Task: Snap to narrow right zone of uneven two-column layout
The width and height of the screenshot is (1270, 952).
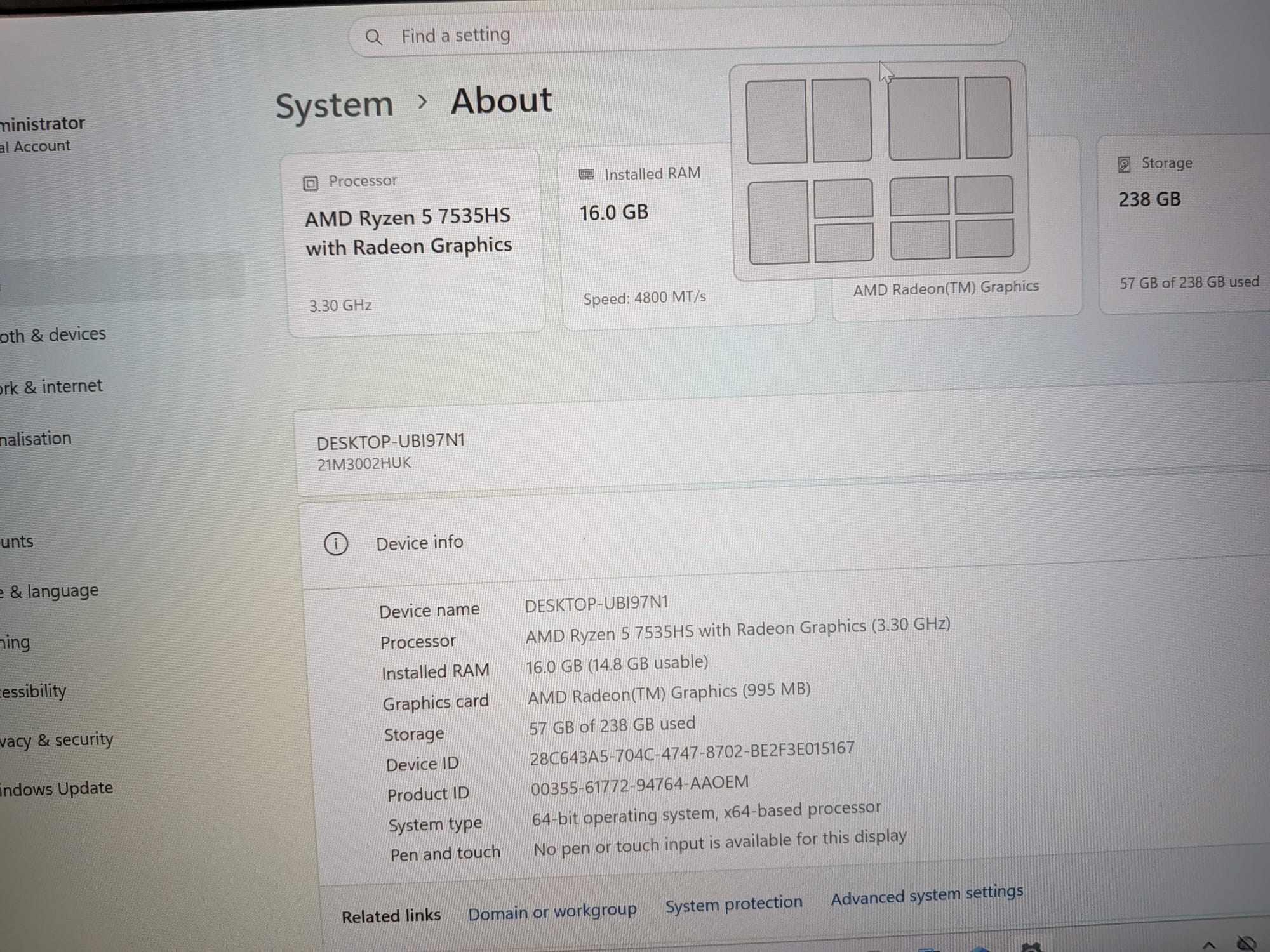Action: click(x=988, y=117)
